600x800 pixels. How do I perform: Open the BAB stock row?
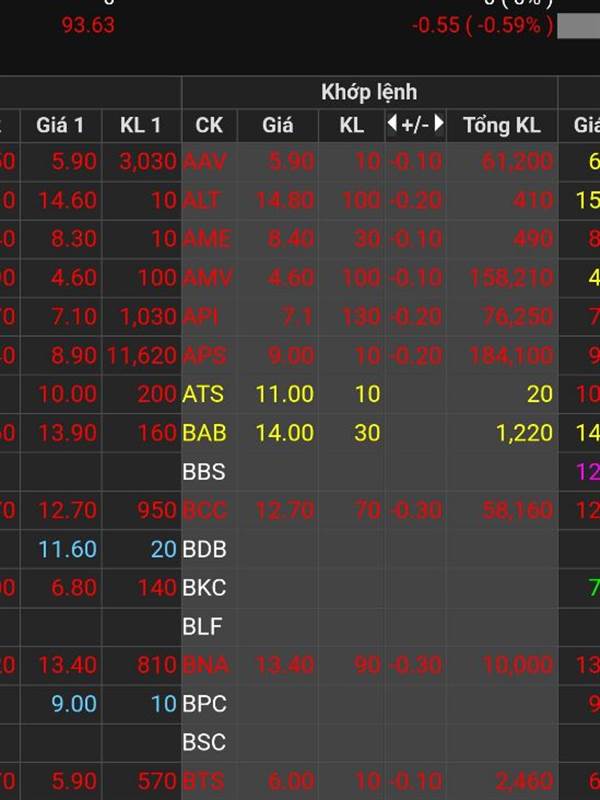[x=204, y=433]
